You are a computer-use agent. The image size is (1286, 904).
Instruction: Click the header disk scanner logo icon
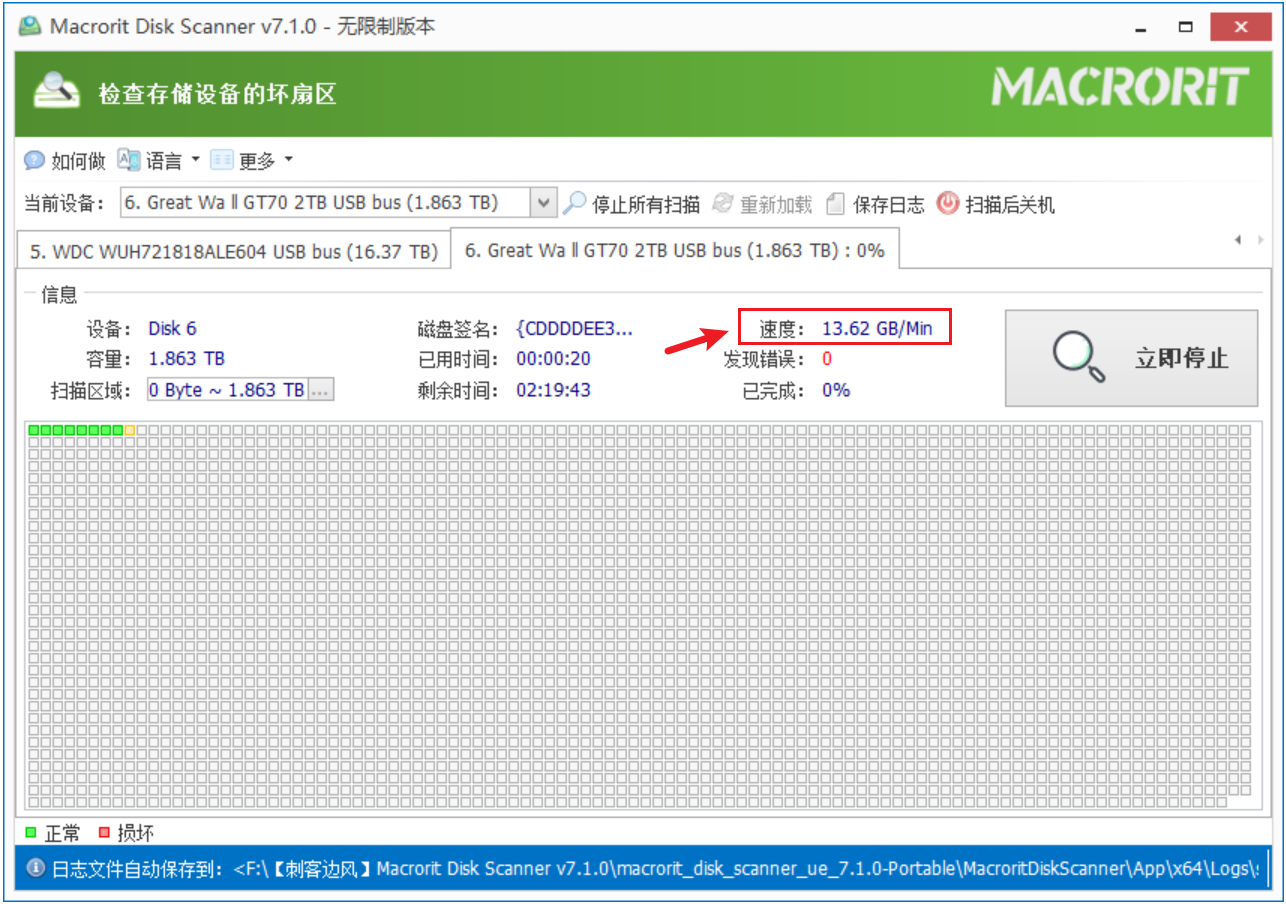(57, 92)
